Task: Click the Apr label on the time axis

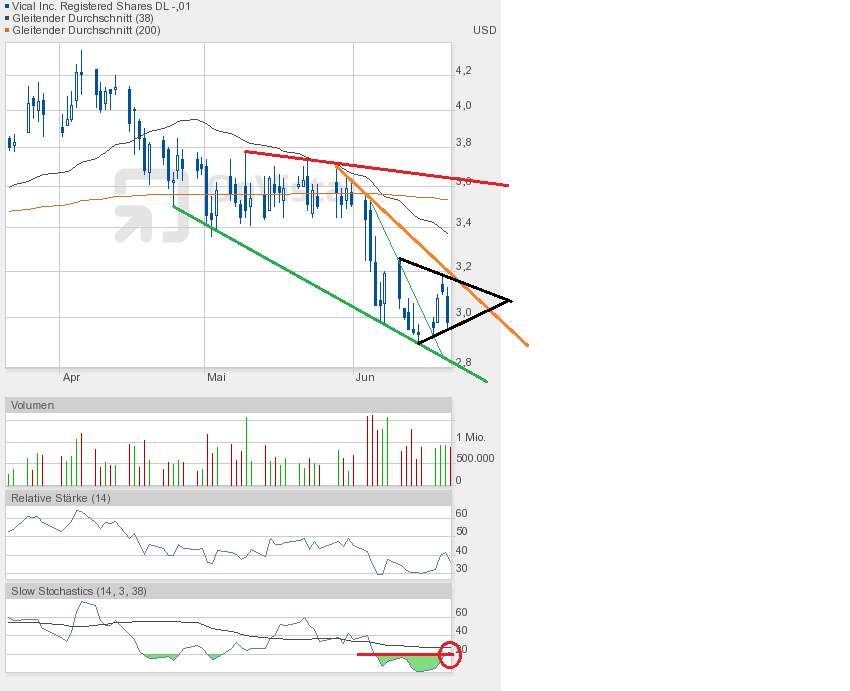Action: click(x=71, y=377)
